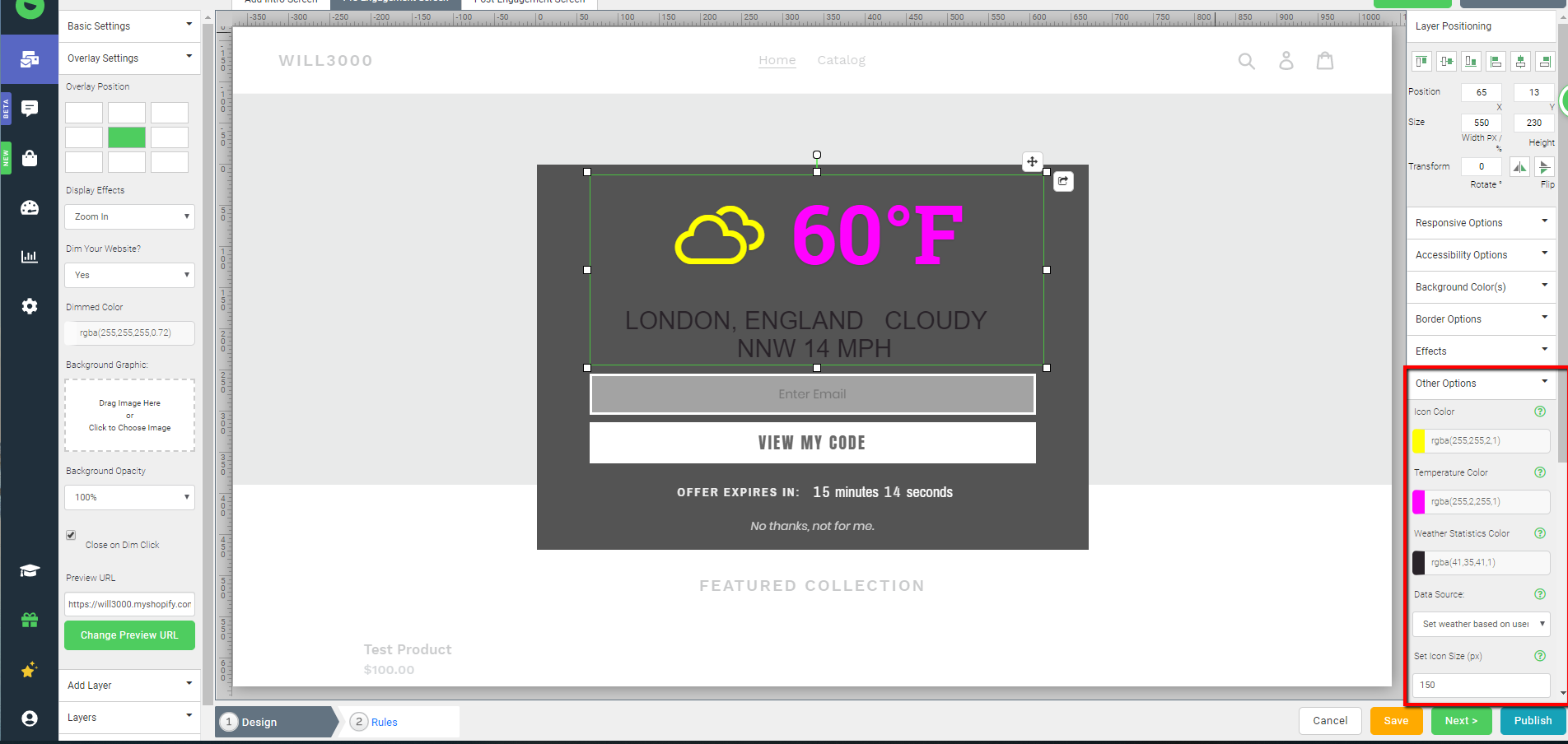Open the chat messages icon in the sidebar

(x=29, y=109)
